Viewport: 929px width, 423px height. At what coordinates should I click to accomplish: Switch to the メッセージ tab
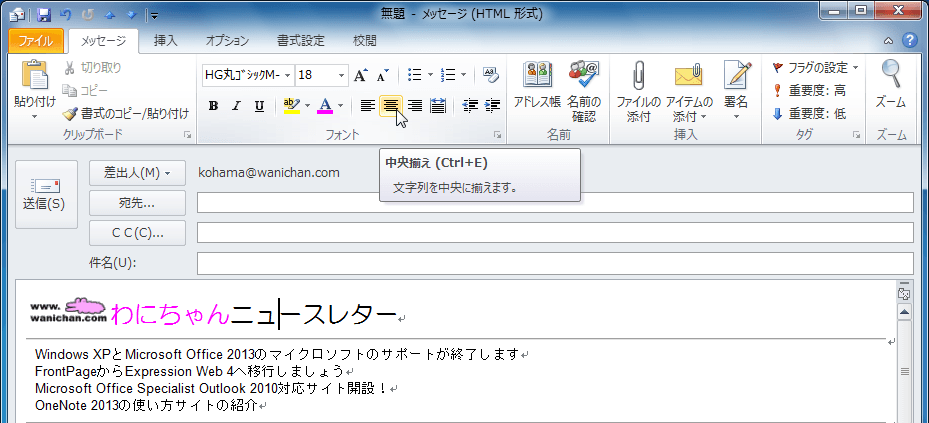coord(103,41)
